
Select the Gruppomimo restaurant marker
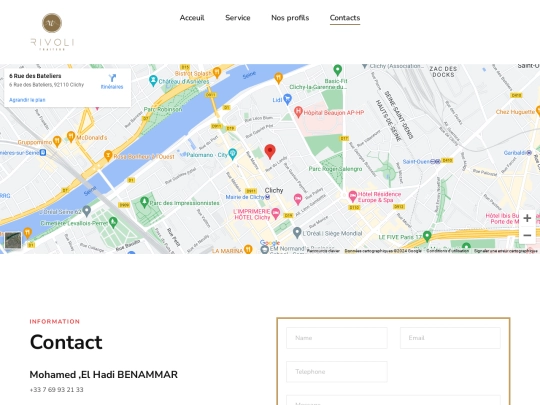[57, 141]
